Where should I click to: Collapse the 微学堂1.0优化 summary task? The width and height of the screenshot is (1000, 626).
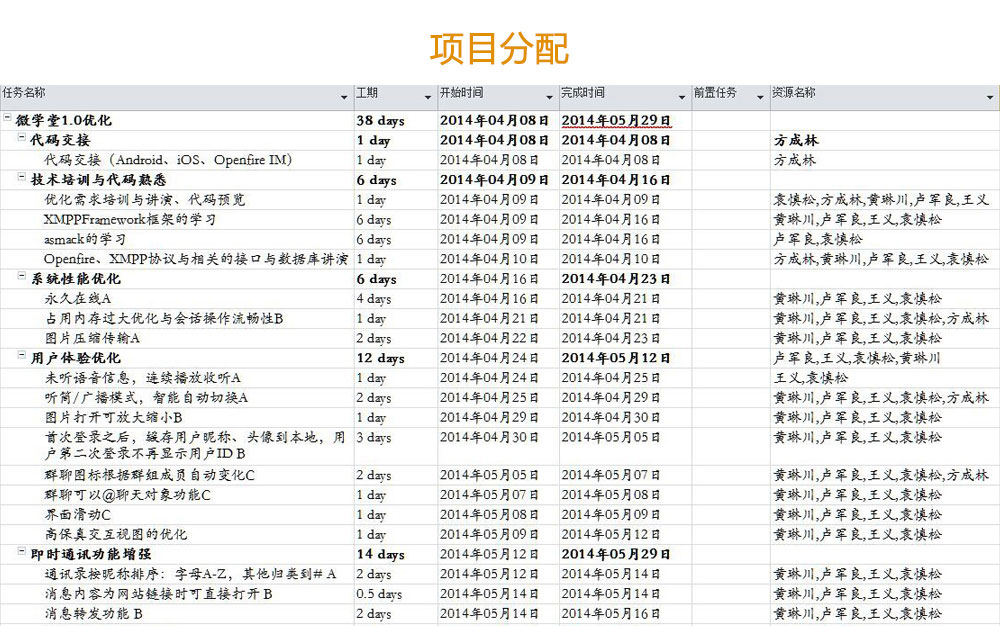click(8, 120)
